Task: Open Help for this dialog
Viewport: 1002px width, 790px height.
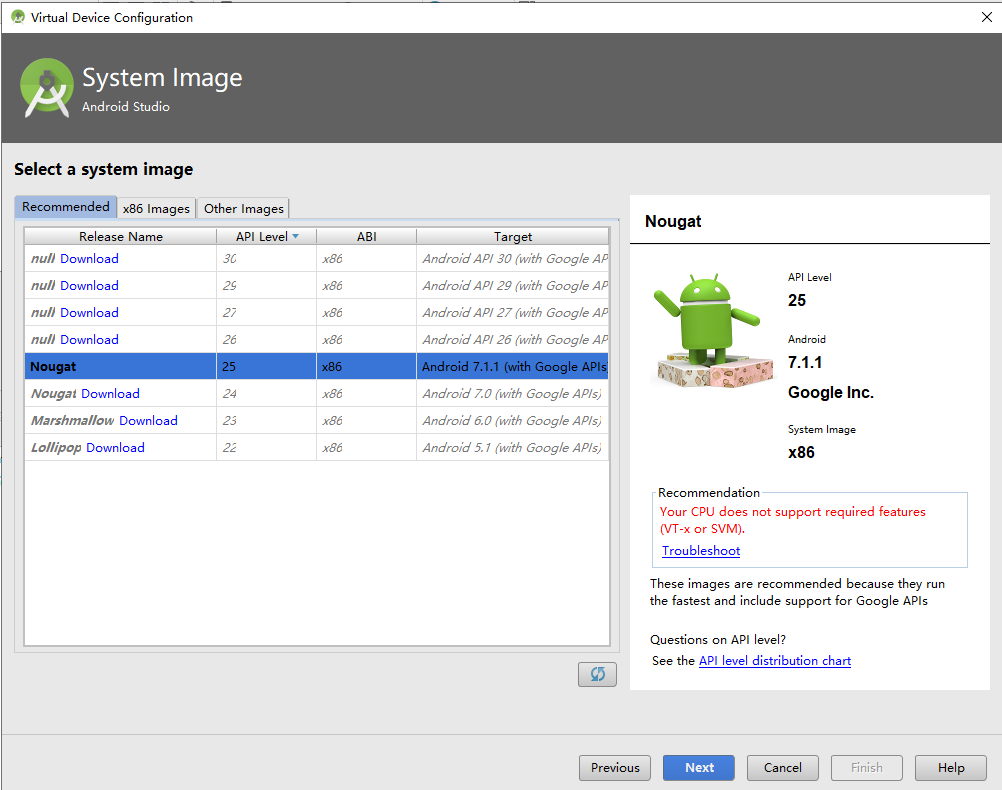Action: point(951,768)
